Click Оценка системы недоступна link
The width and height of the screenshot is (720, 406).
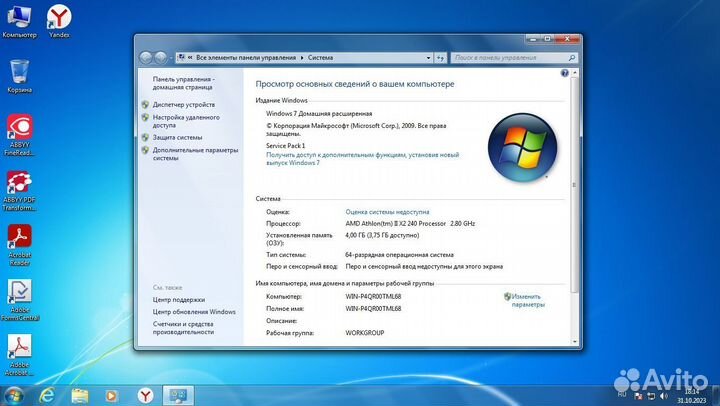pyautogui.click(x=387, y=212)
